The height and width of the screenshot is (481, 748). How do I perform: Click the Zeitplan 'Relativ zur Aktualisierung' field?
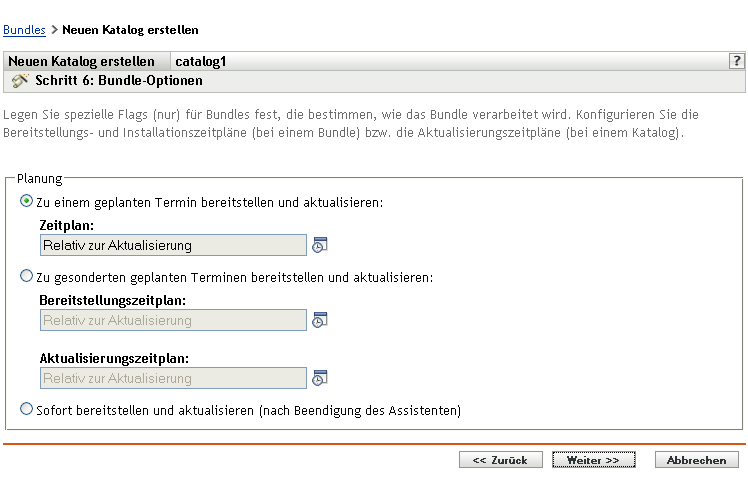tap(173, 245)
